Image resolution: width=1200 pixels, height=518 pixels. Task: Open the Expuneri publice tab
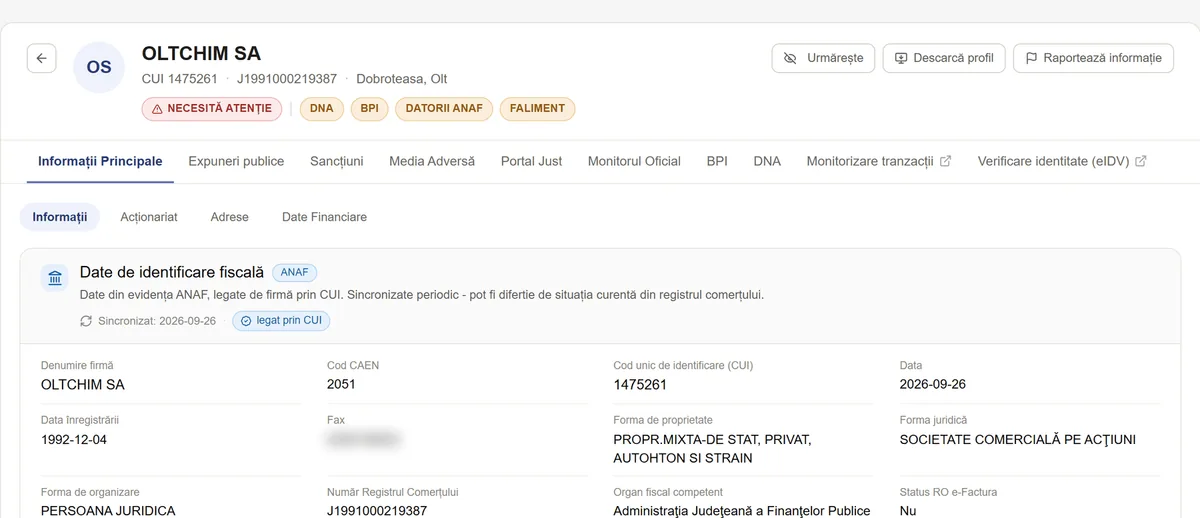(236, 161)
